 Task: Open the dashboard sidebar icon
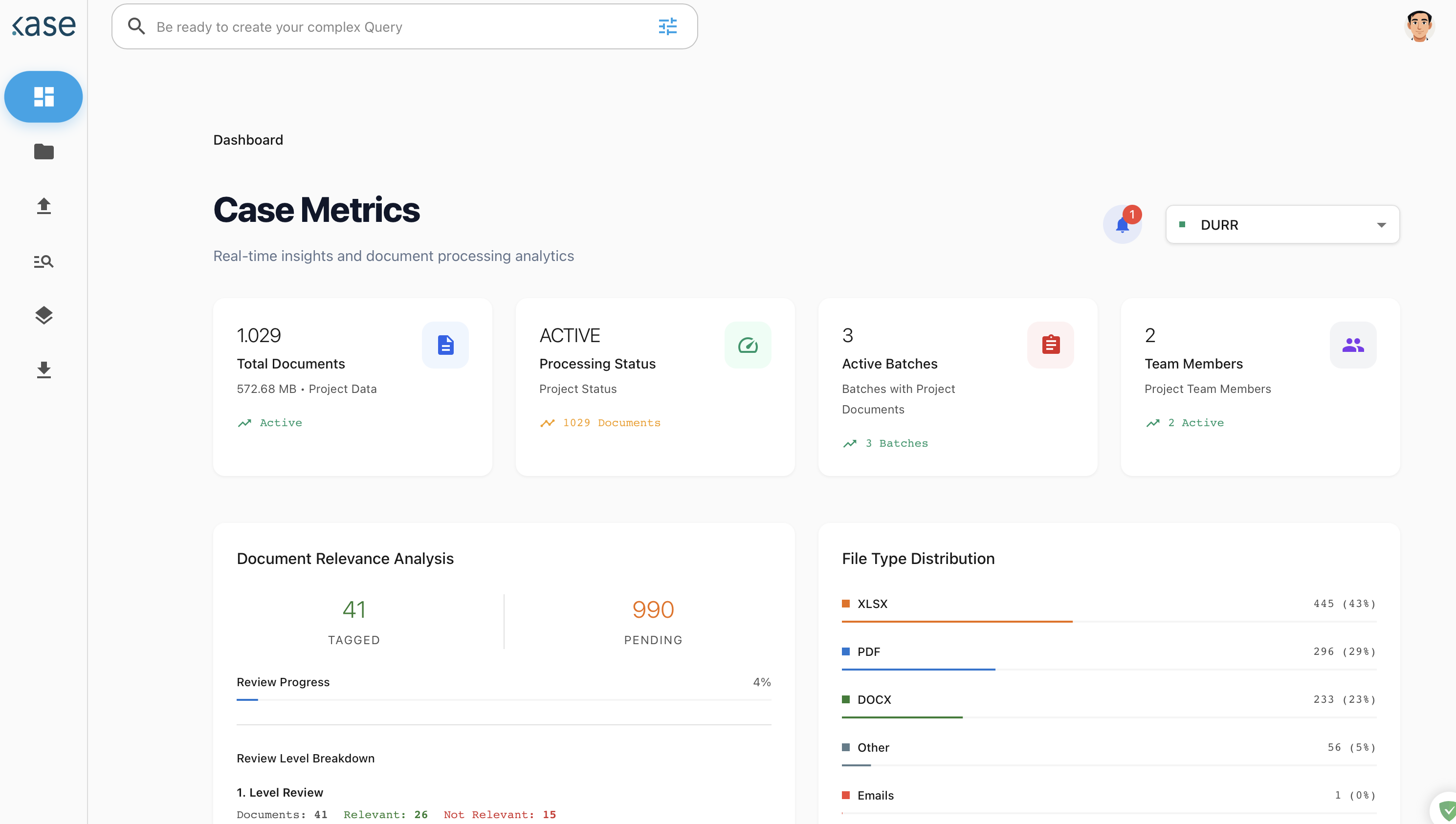44,97
